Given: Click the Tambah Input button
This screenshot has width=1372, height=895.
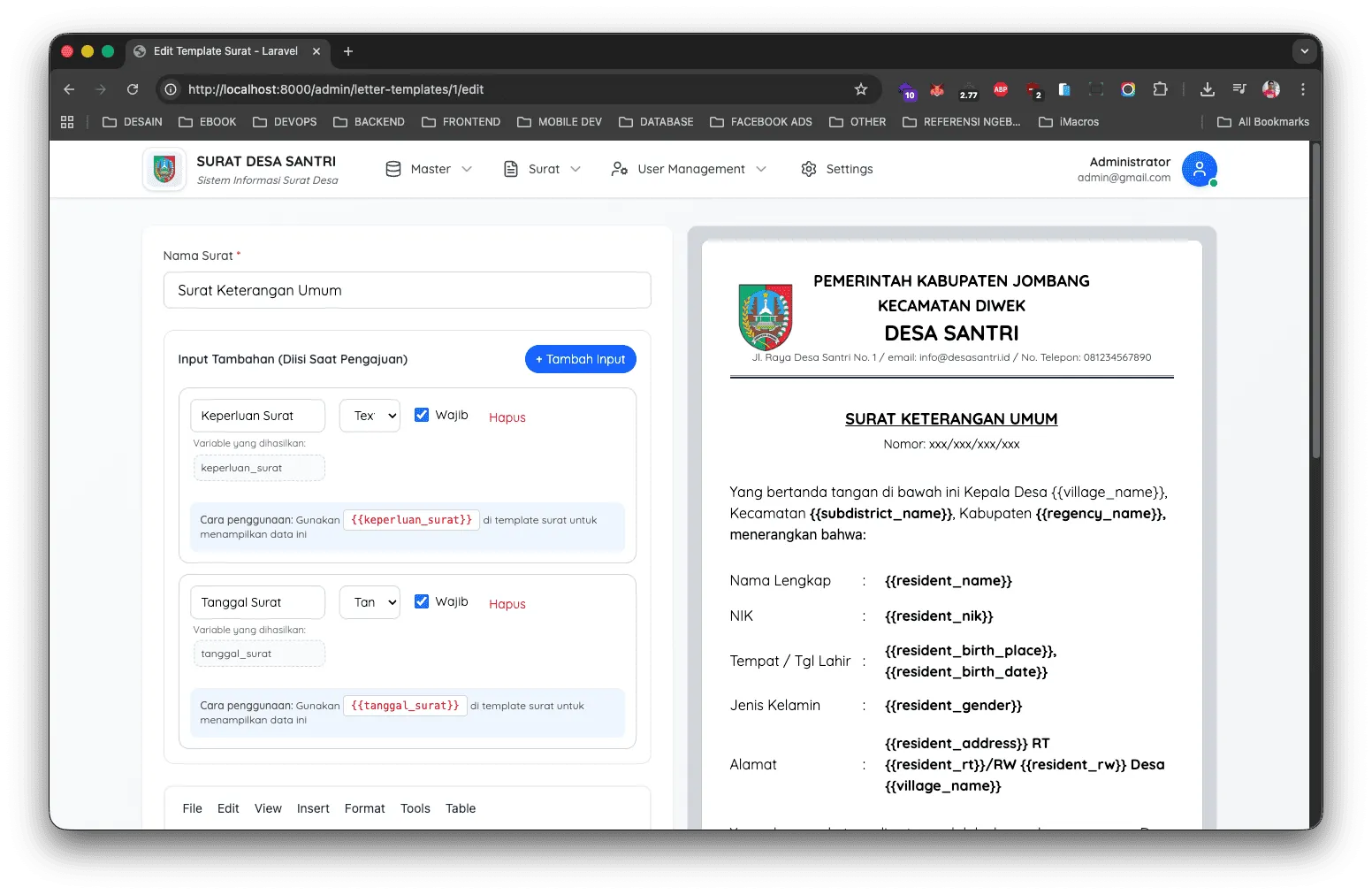Looking at the screenshot, I should pyautogui.click(x=581, y=359).
